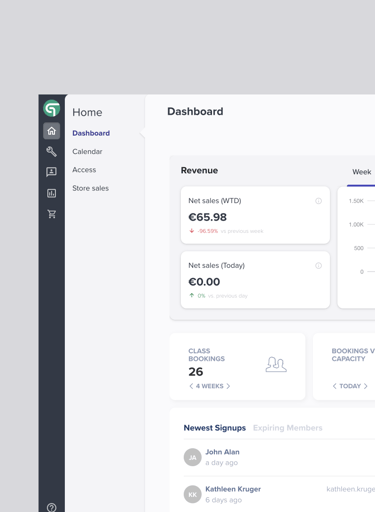Image resolution: width=375 pixels, height=512 pixels.
Task: Open the reports chart sidebar icon
Action: 51,193
